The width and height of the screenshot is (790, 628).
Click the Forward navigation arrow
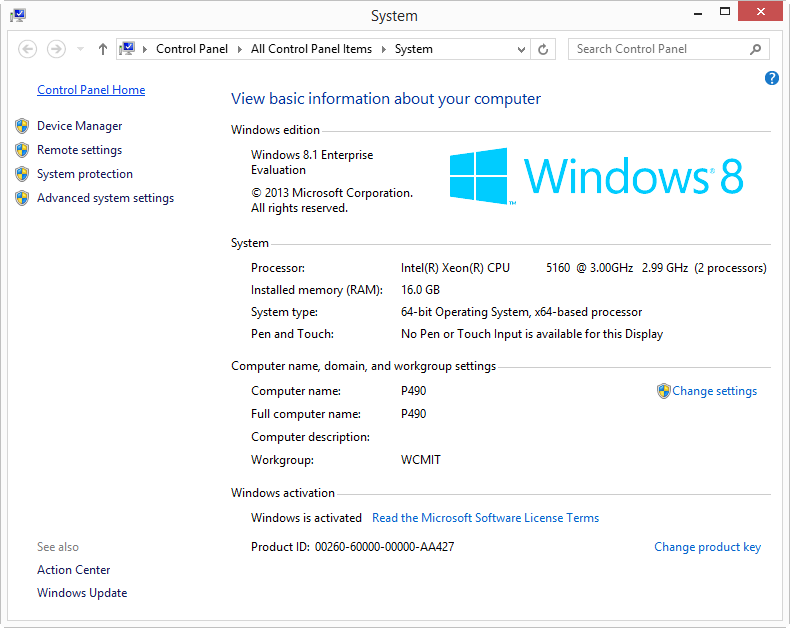coord(56,49)
